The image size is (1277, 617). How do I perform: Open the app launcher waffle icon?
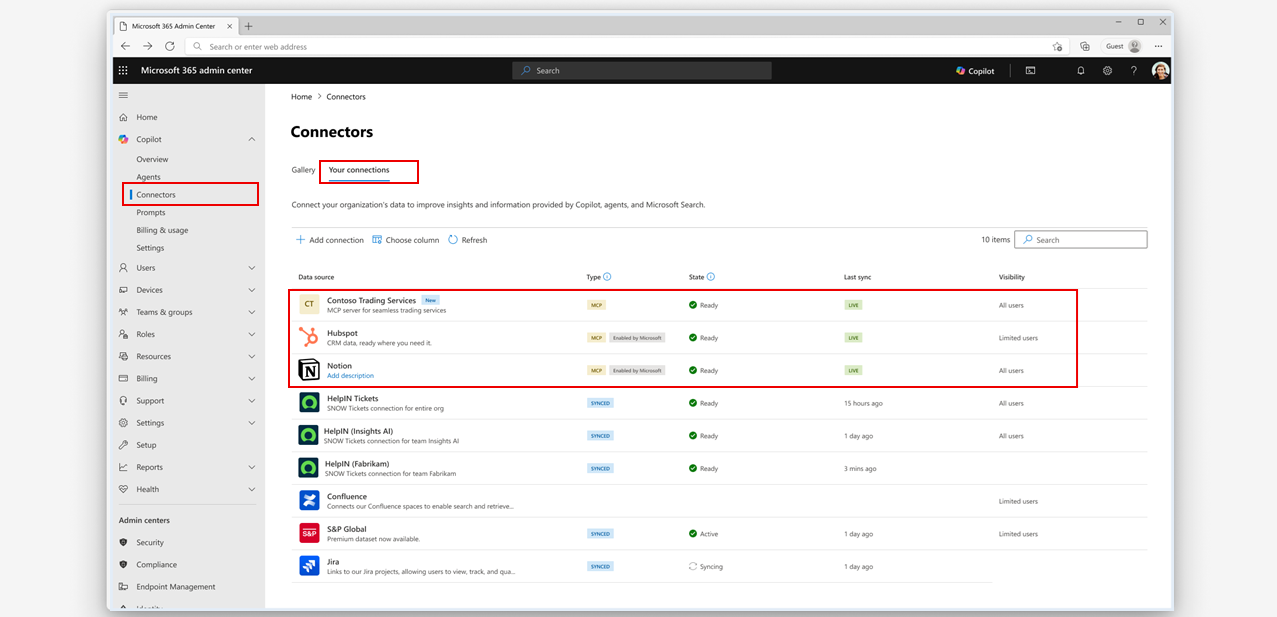point(123,71)
